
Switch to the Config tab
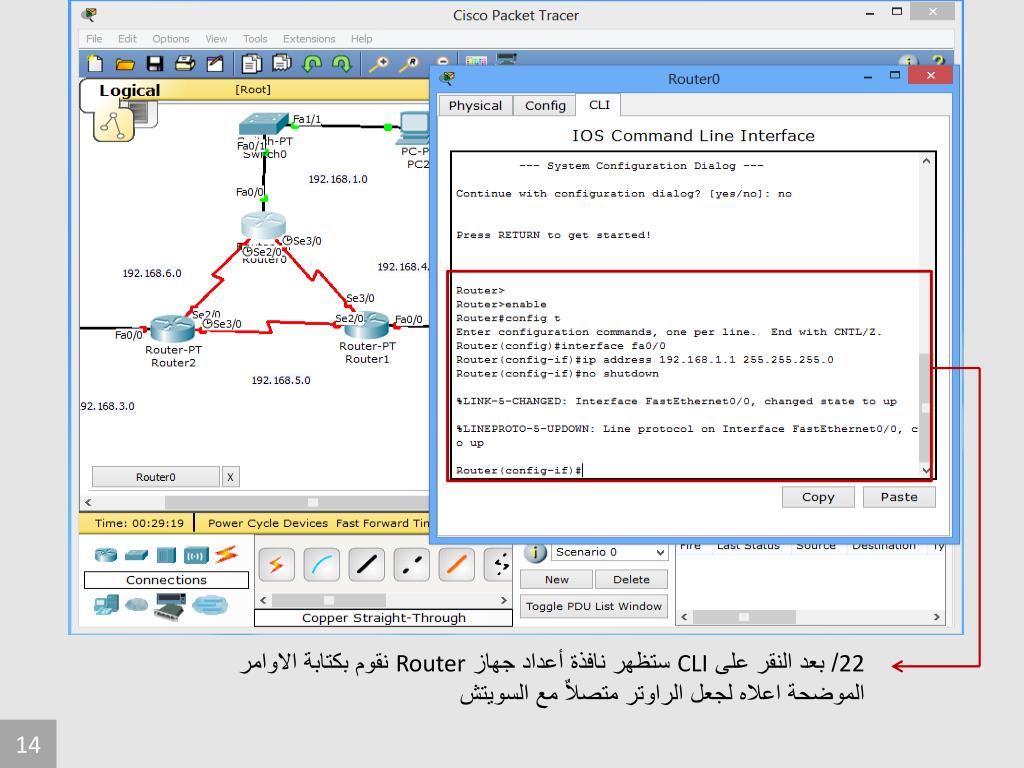click(x=545, y=106)
